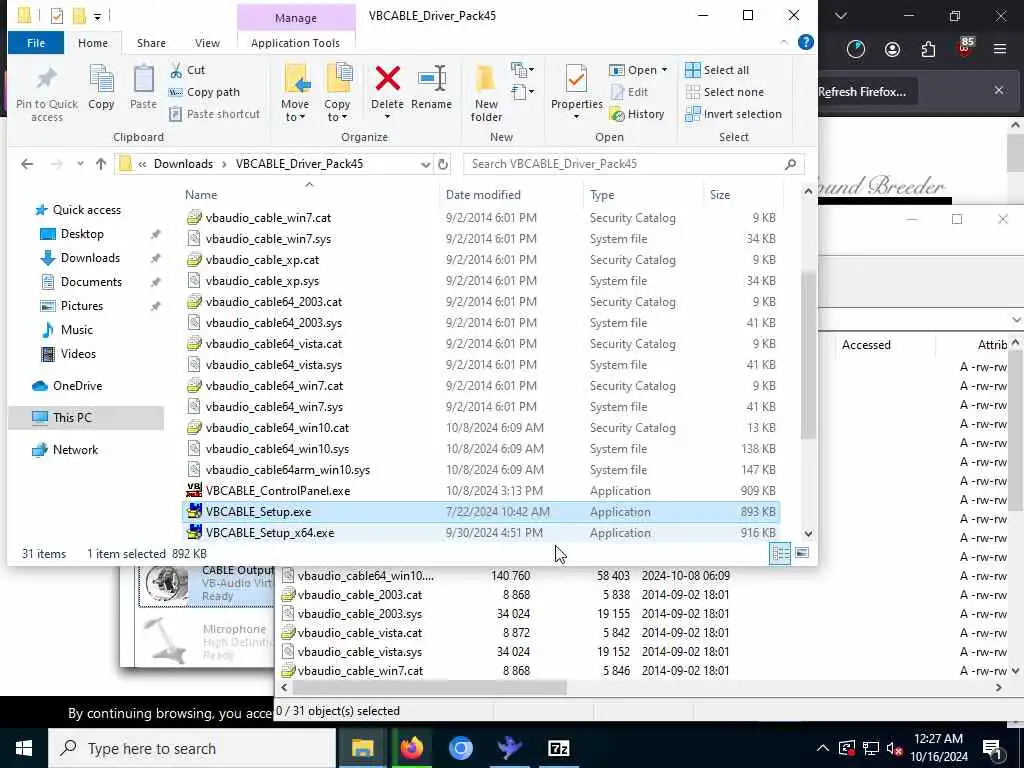This screenshot has height=768, width=1024.
Task: Open the Application Tools tab
Action: [x=295, y=43]
